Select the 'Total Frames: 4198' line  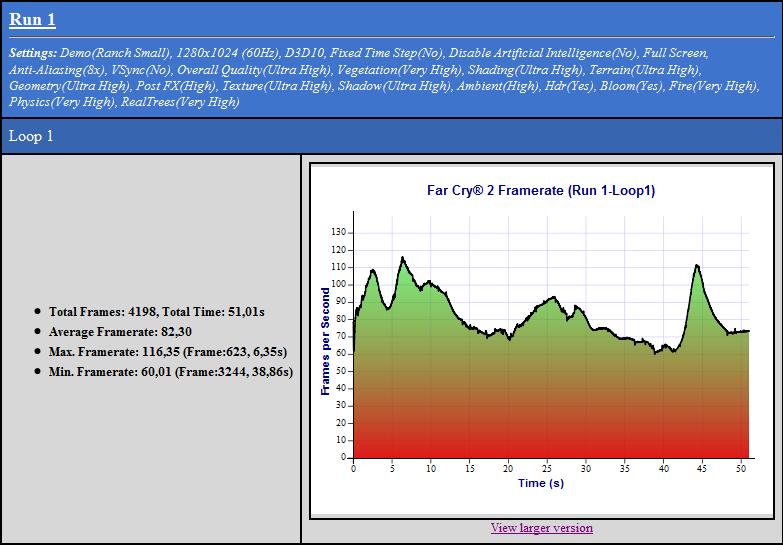[157, 312]
